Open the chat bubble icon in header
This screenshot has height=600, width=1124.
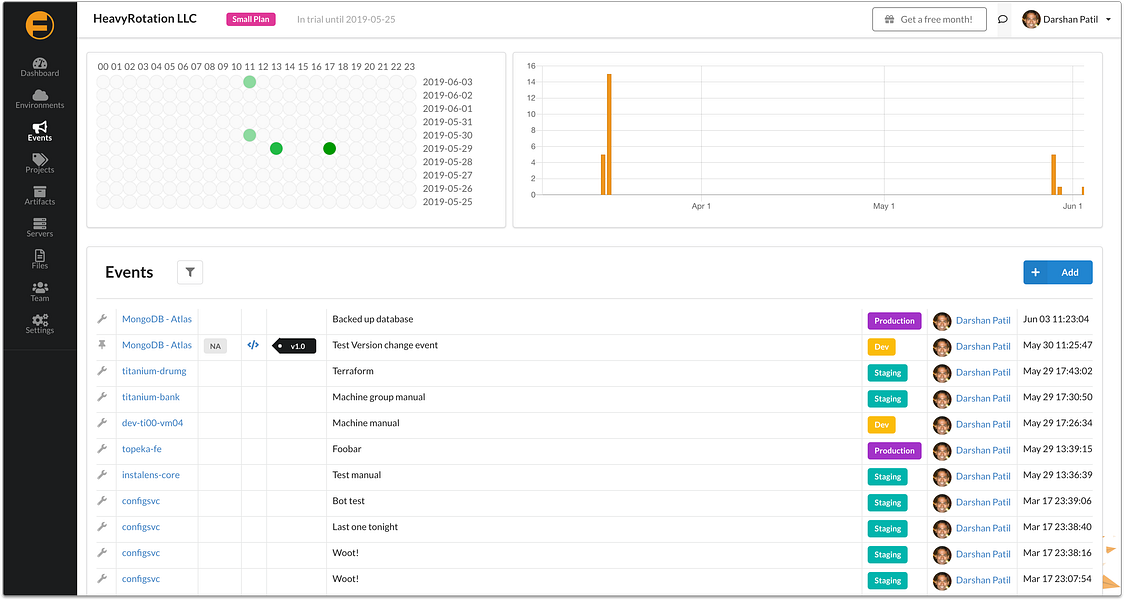pos(1003,19)
